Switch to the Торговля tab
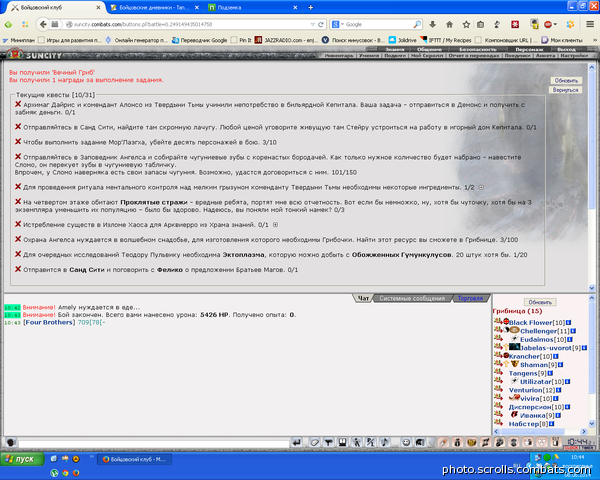This screenshot has height=480, width=600. click(470, 298)
